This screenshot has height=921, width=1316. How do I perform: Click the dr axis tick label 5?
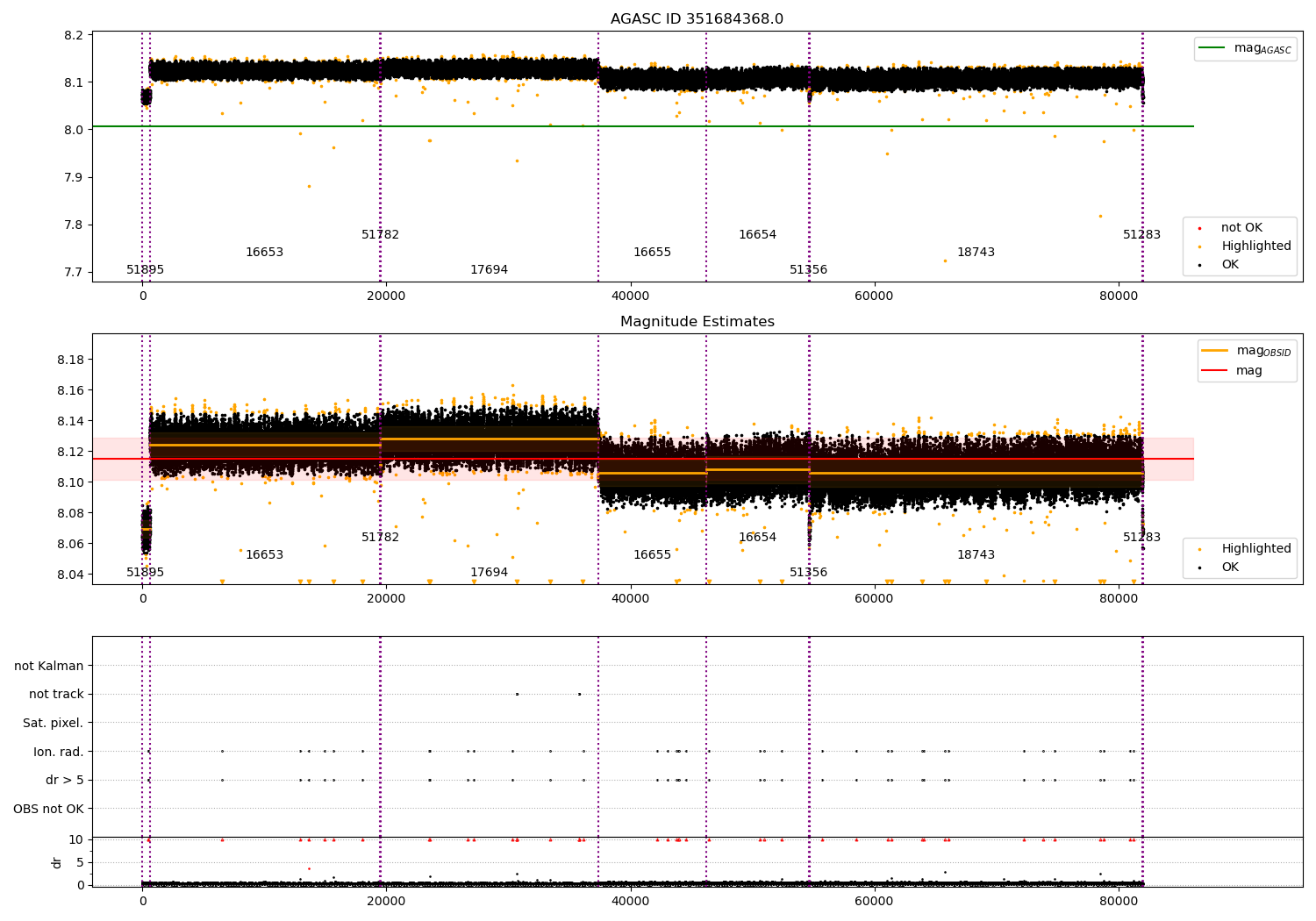tap(80, 862)
